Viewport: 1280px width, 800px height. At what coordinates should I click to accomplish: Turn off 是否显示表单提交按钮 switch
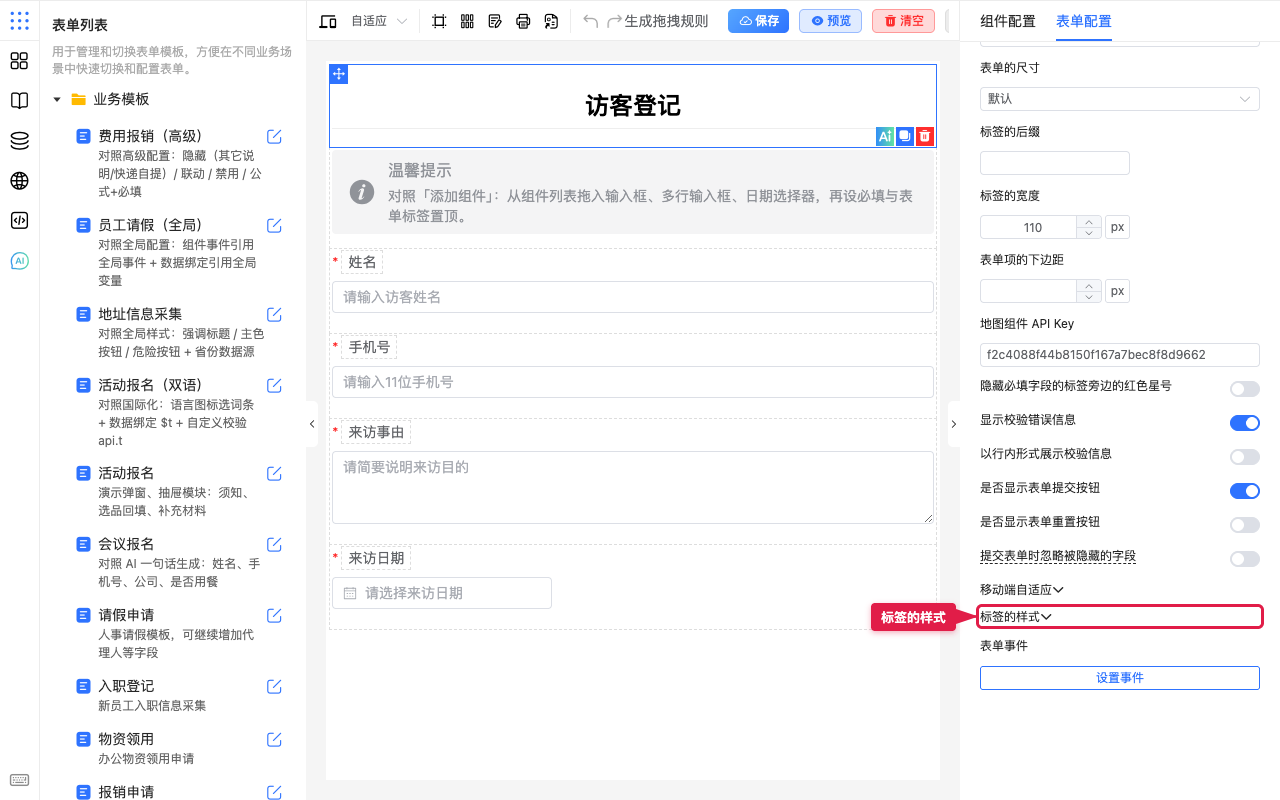pos(1244,491)
